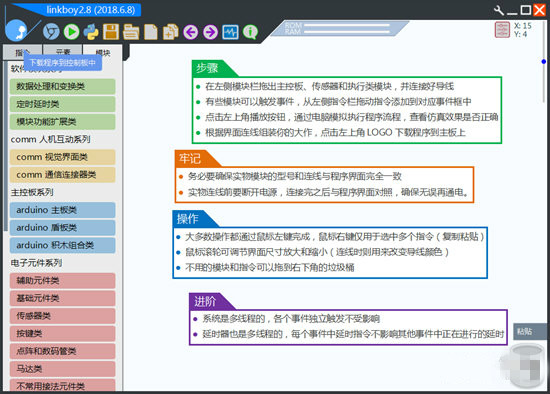The width and height of the screenshot is (550, 394).
Task: Click the linkboy logo download icon
Action: coord(16,31)
